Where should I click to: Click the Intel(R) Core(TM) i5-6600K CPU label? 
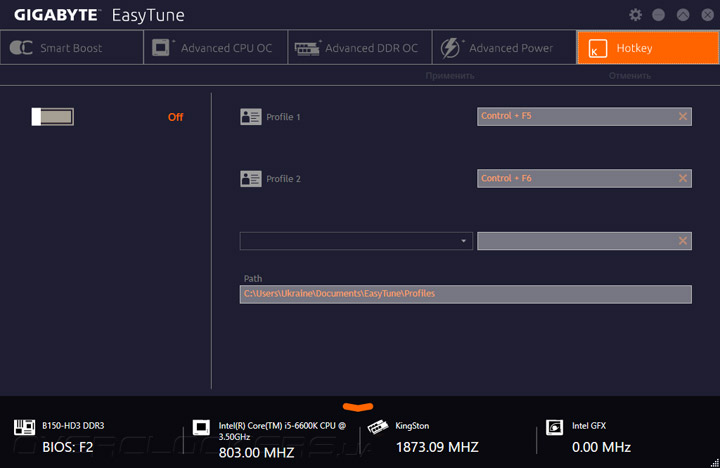tap(282, 431)
